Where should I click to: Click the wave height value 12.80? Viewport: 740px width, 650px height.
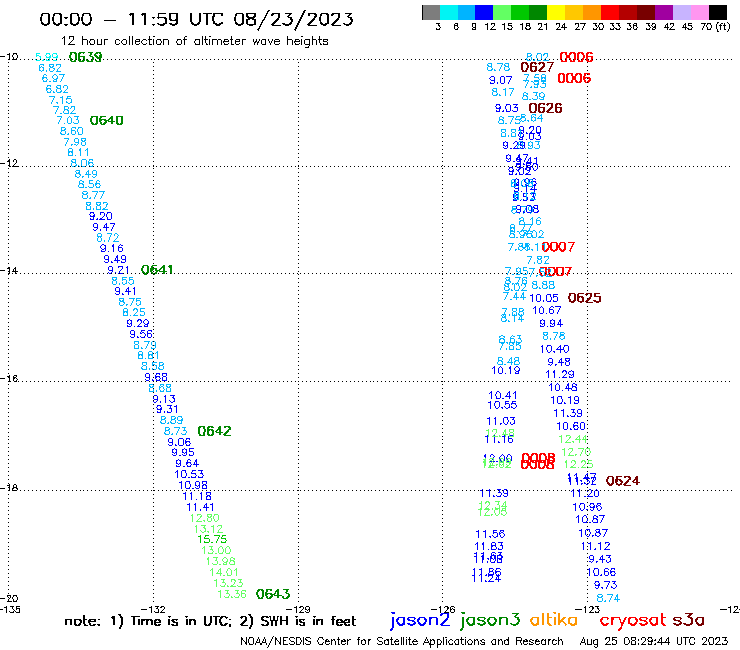(x=204, y=518)
